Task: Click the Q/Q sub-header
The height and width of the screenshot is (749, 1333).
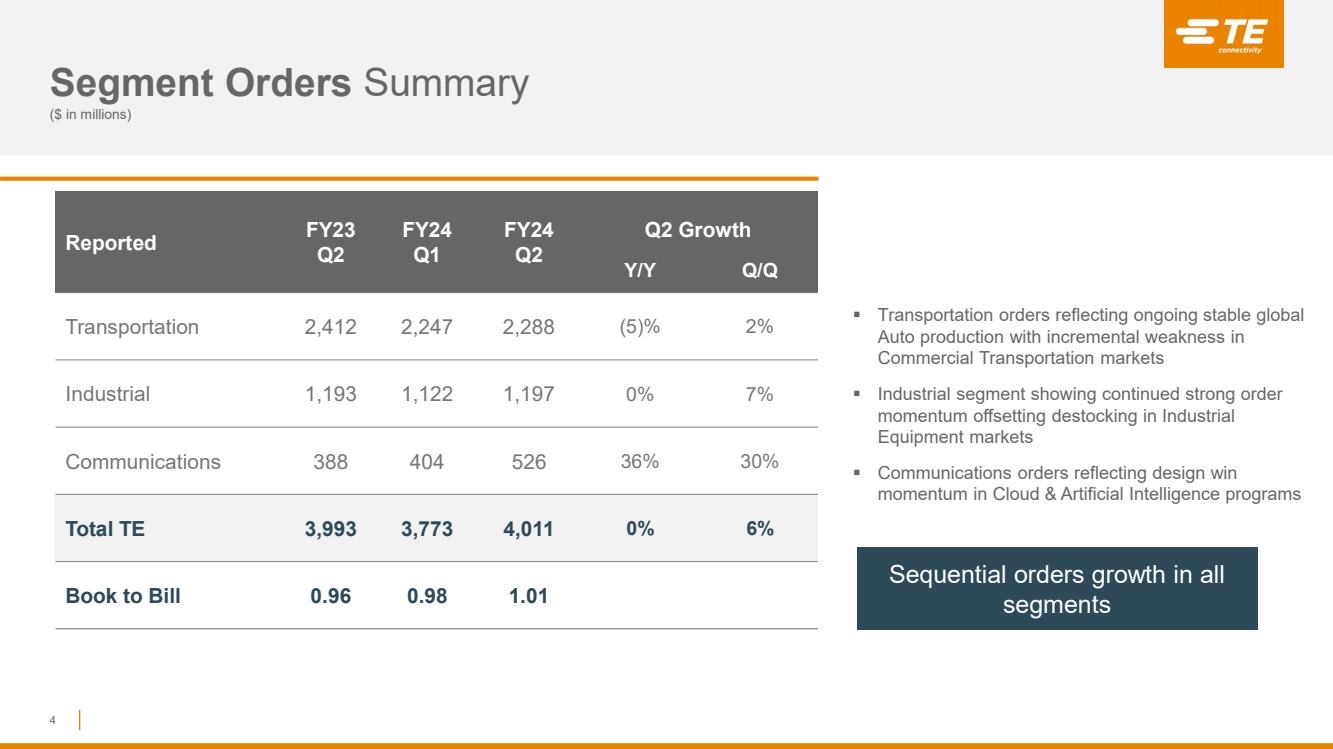Action: click(759, 271)
